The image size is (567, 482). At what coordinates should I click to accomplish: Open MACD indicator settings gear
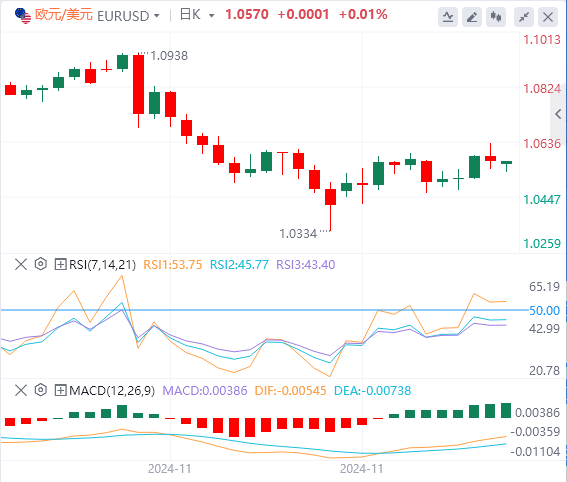(x=41, y=390)
